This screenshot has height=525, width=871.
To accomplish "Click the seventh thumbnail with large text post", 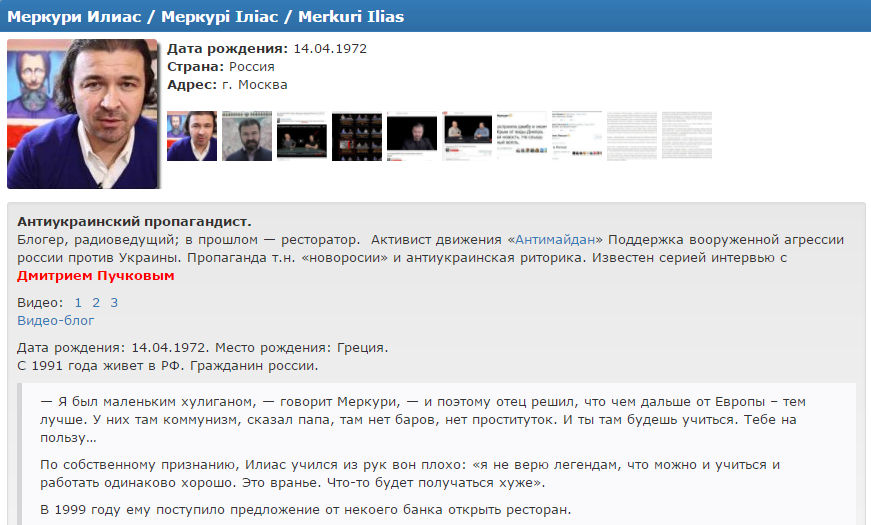I will tap(522, 136).
